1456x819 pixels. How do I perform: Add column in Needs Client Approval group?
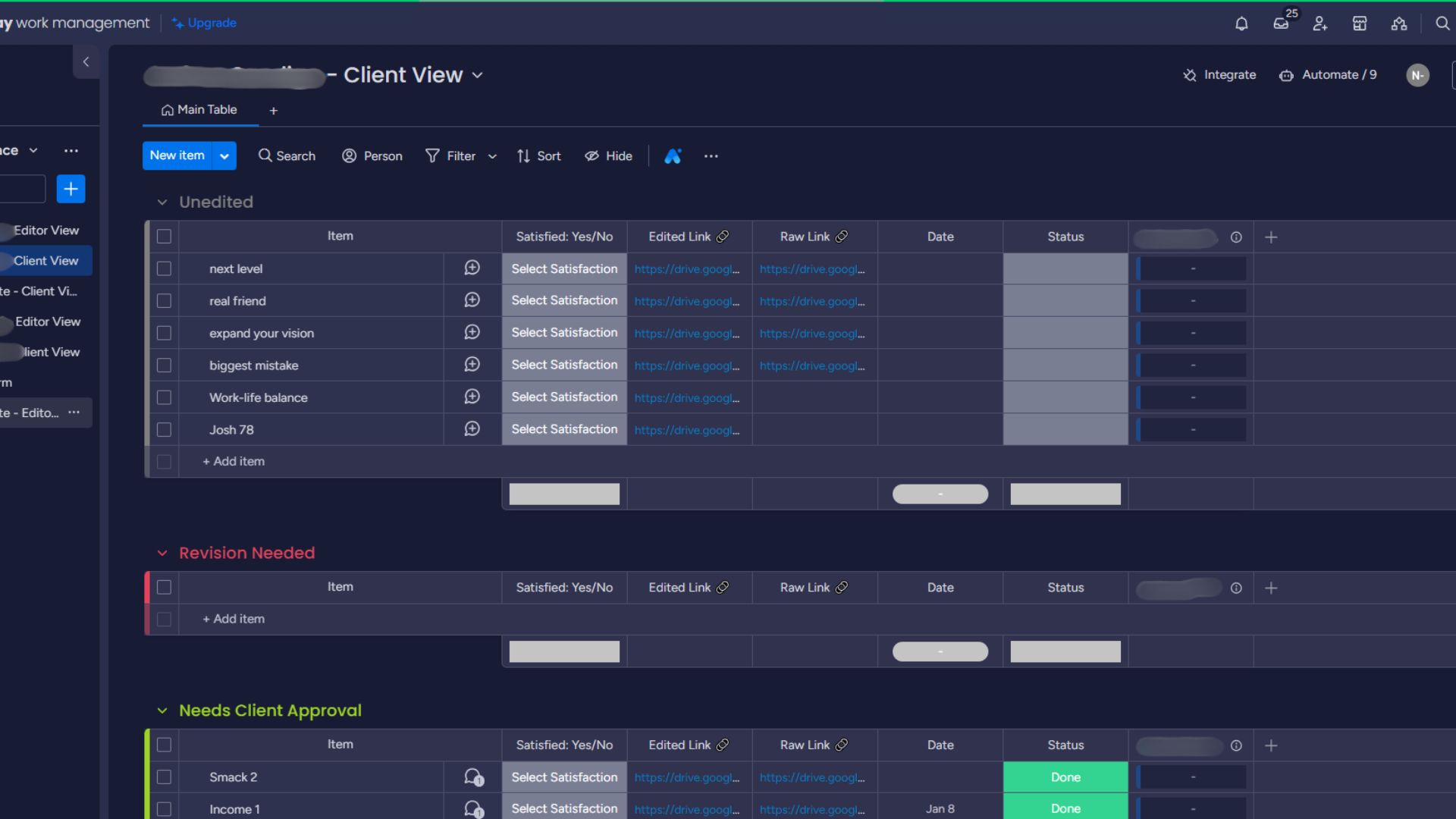click(1272, 745)
